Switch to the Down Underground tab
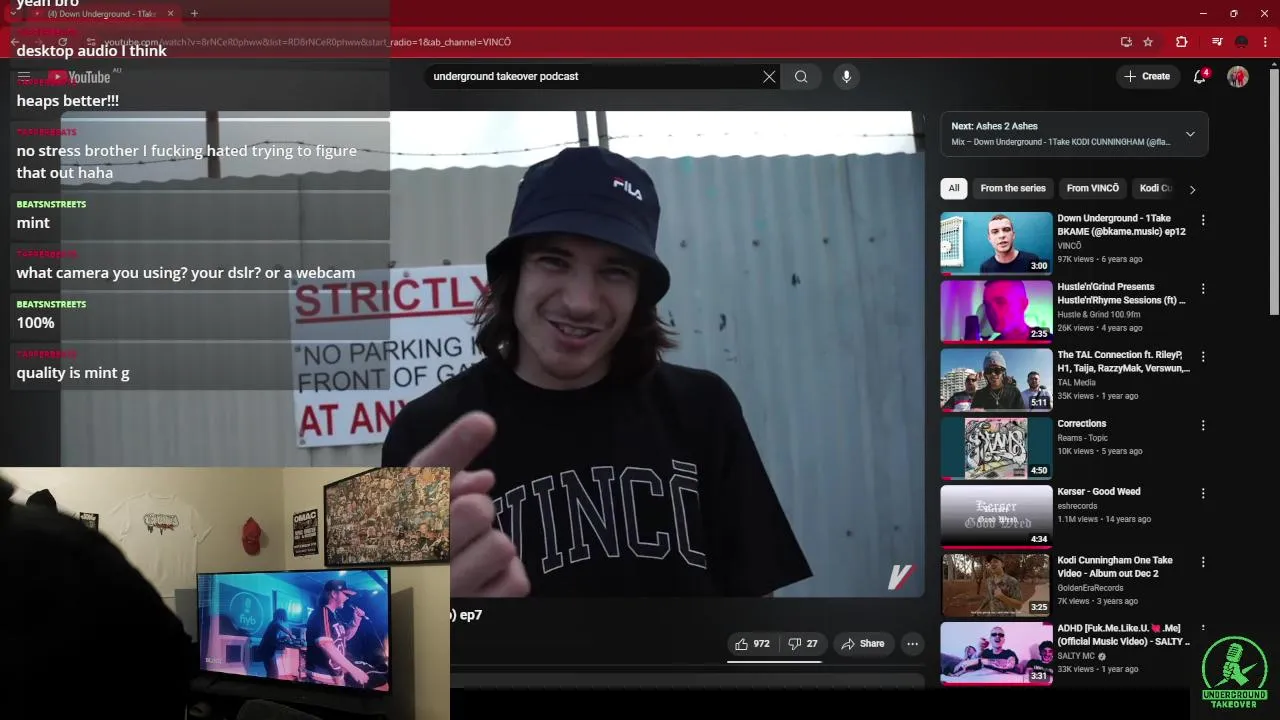 click(100, 14)
